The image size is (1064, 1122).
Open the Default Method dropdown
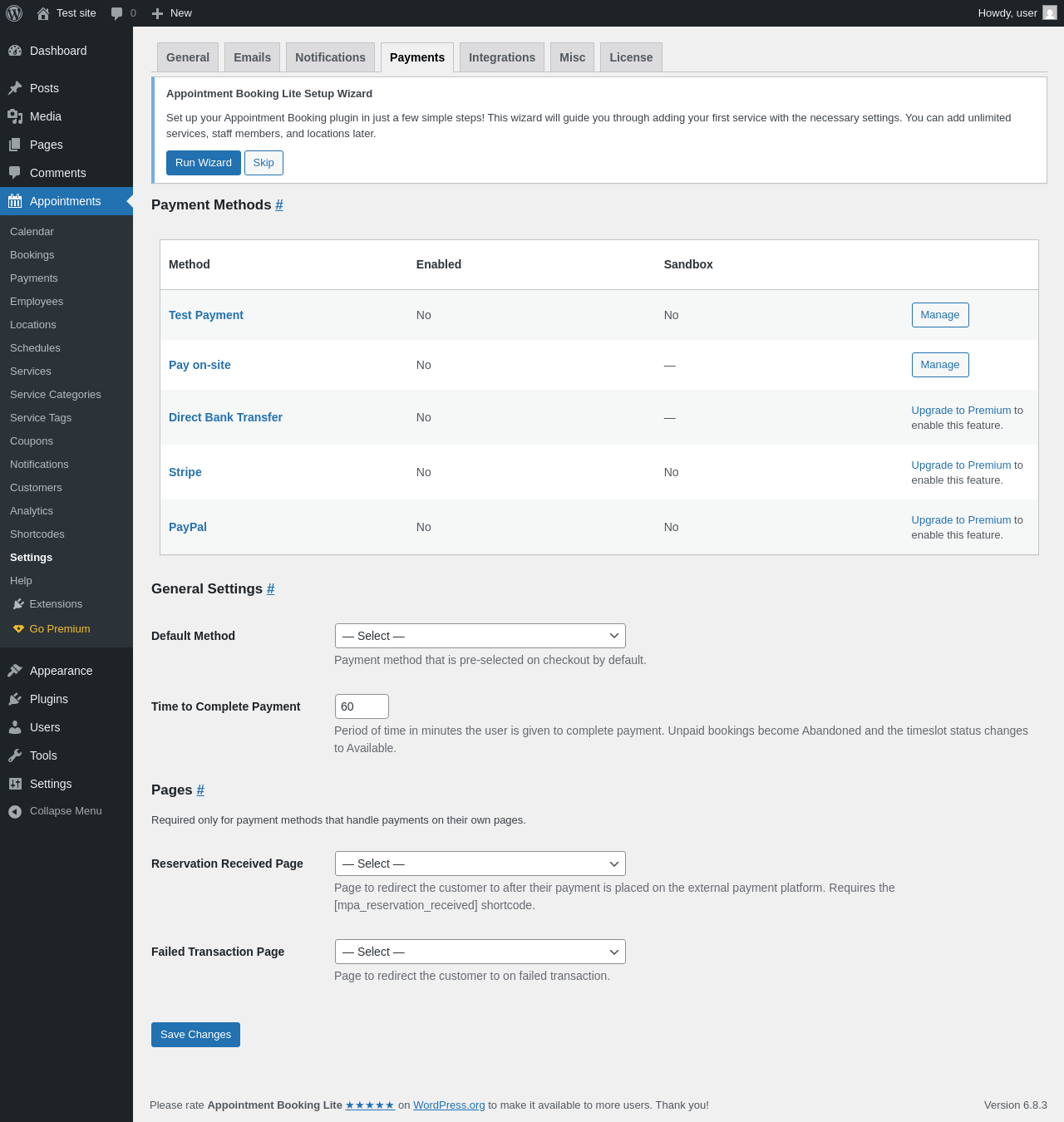(x=480, y=636)
